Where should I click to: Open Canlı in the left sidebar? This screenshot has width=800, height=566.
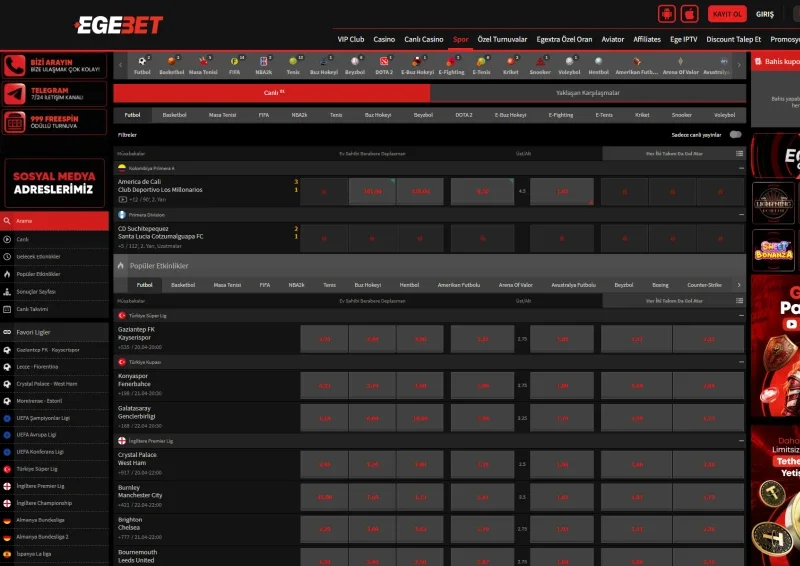(54, 239)
